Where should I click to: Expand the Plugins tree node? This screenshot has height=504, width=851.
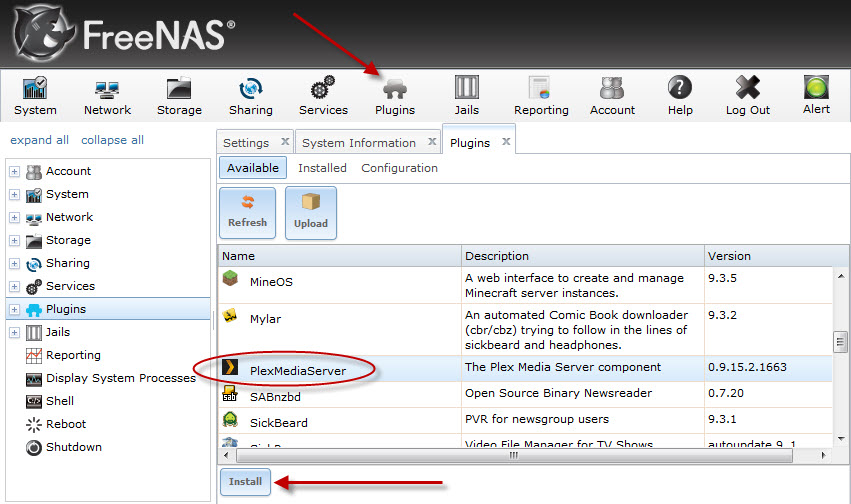[14, 310]
